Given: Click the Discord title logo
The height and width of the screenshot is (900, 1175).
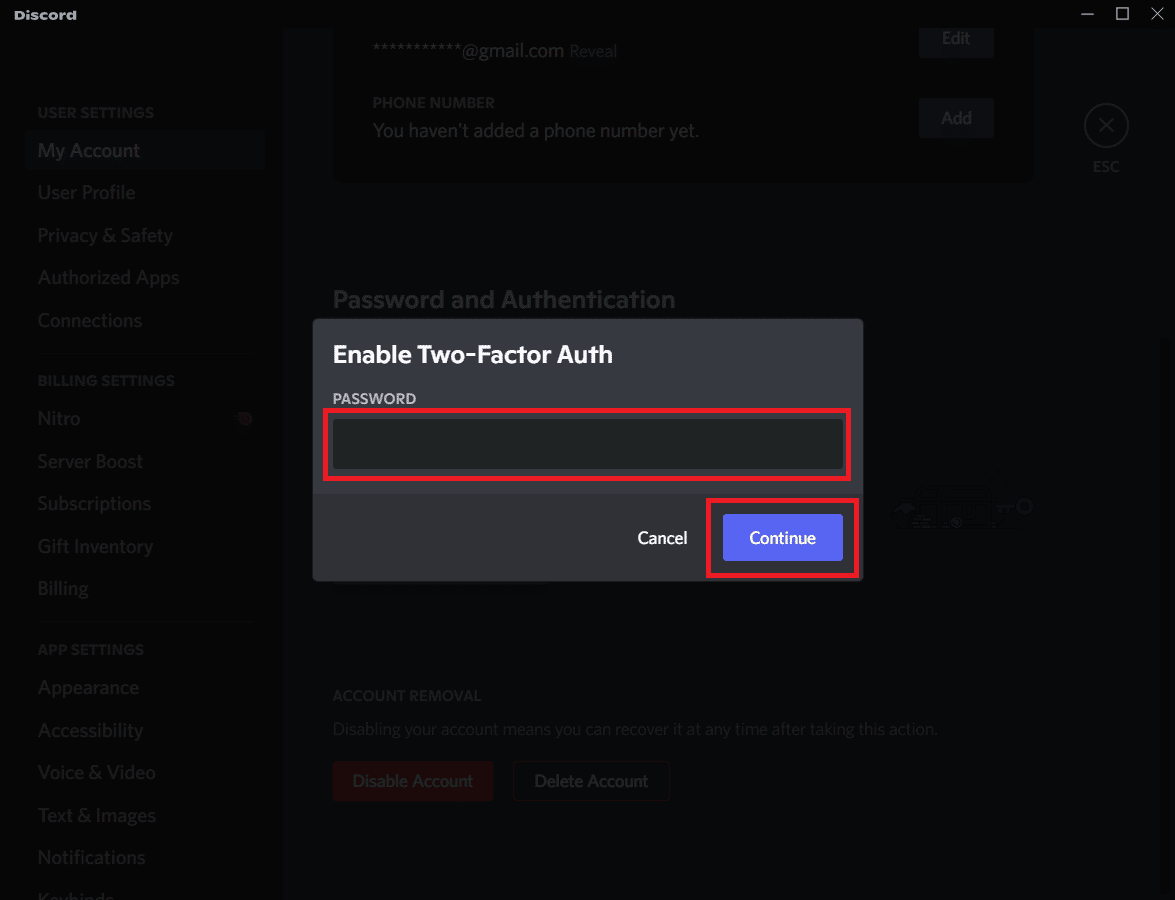Looking at the screenshot, I should 46,15.
